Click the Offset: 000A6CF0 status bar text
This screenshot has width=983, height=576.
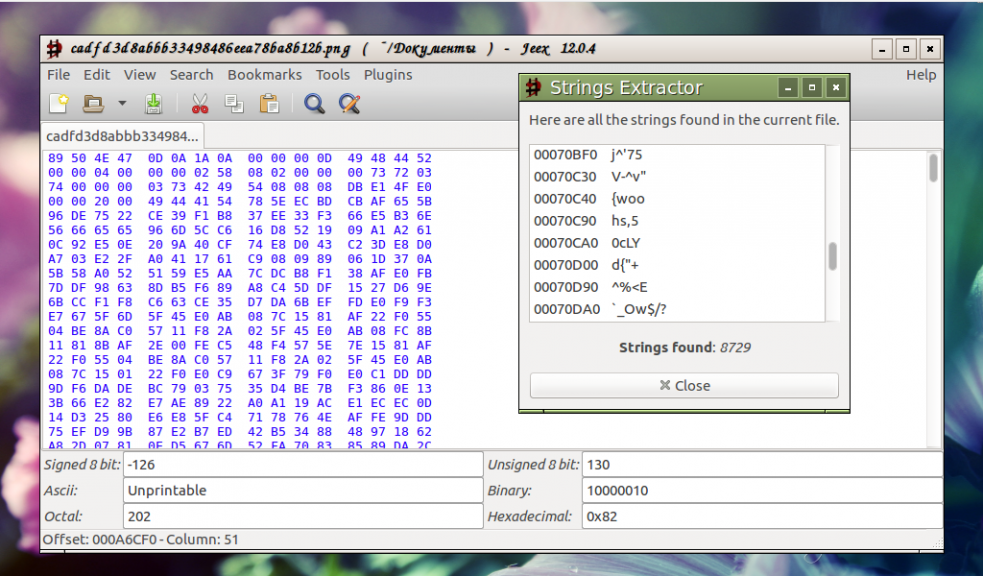[141, 539]
